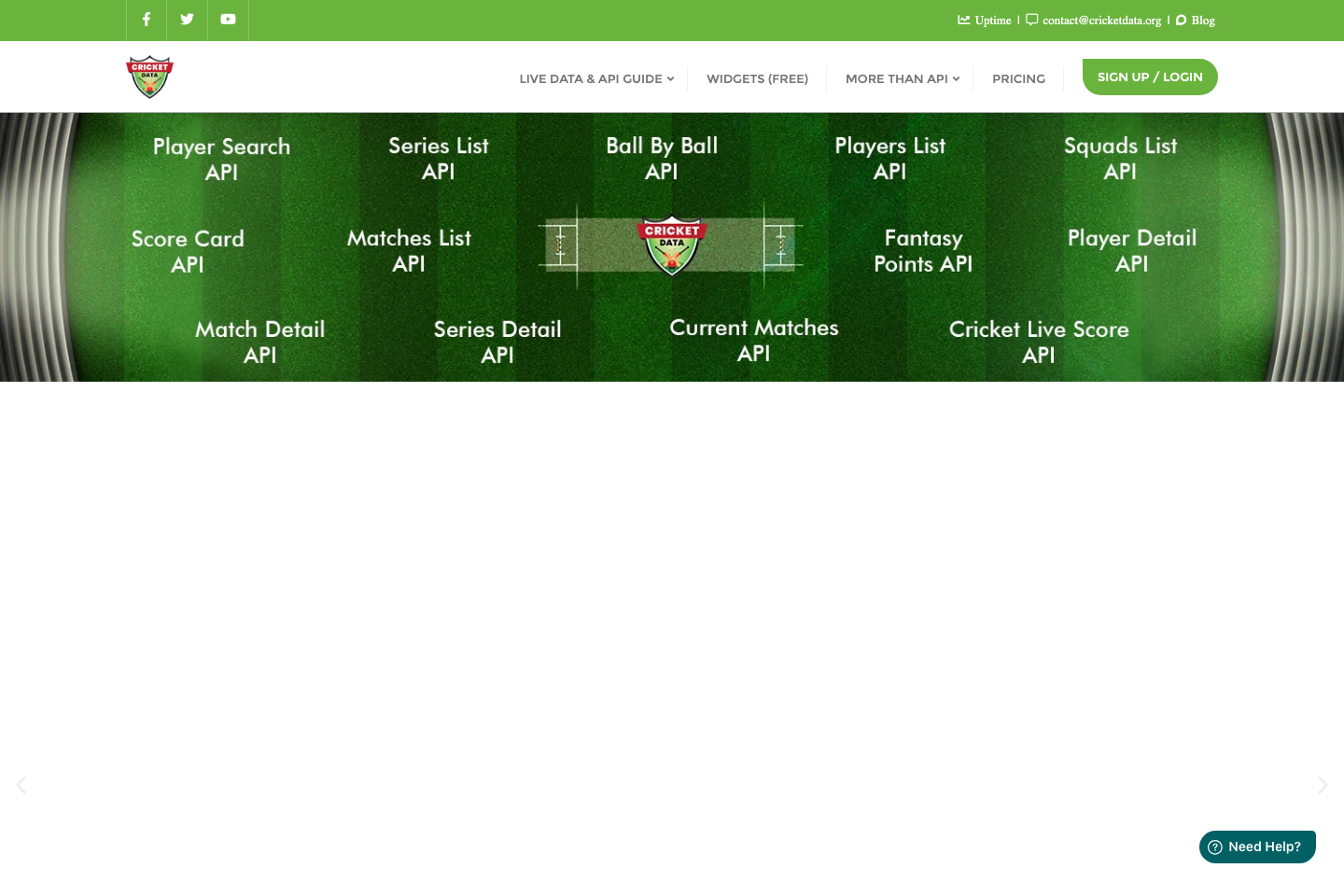Click the Blog comment icon

point(1181,20)
